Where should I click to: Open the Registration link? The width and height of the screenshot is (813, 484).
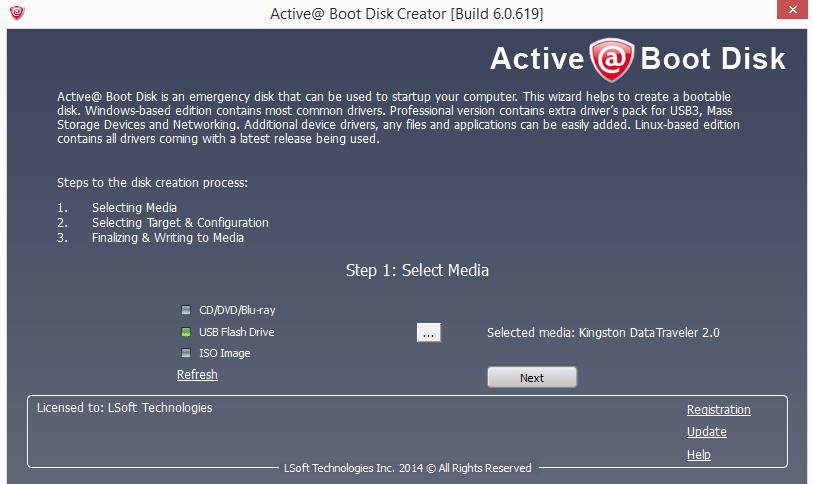(x=719, y=410)
